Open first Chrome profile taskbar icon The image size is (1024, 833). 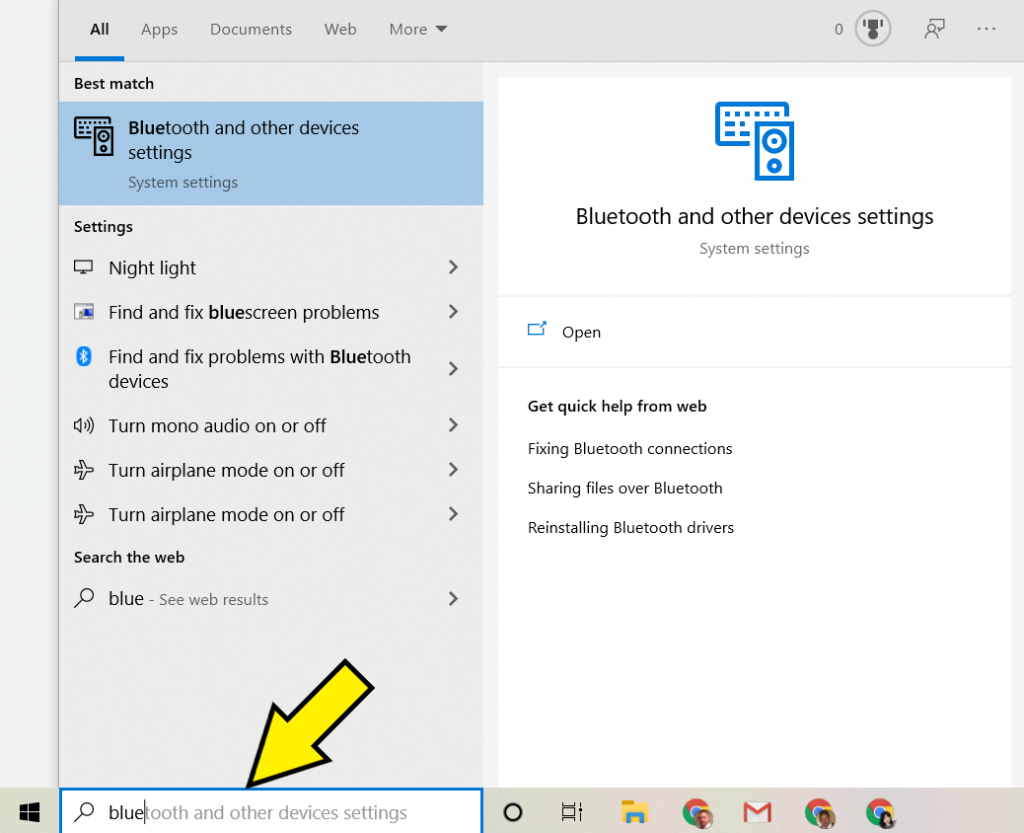tap(697, 813)
